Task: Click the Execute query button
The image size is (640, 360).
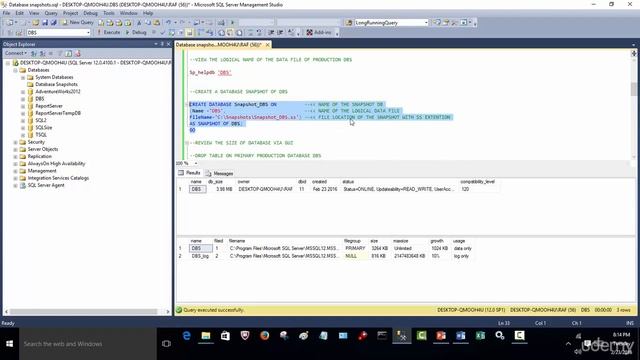Action: [x=109, y=32]
